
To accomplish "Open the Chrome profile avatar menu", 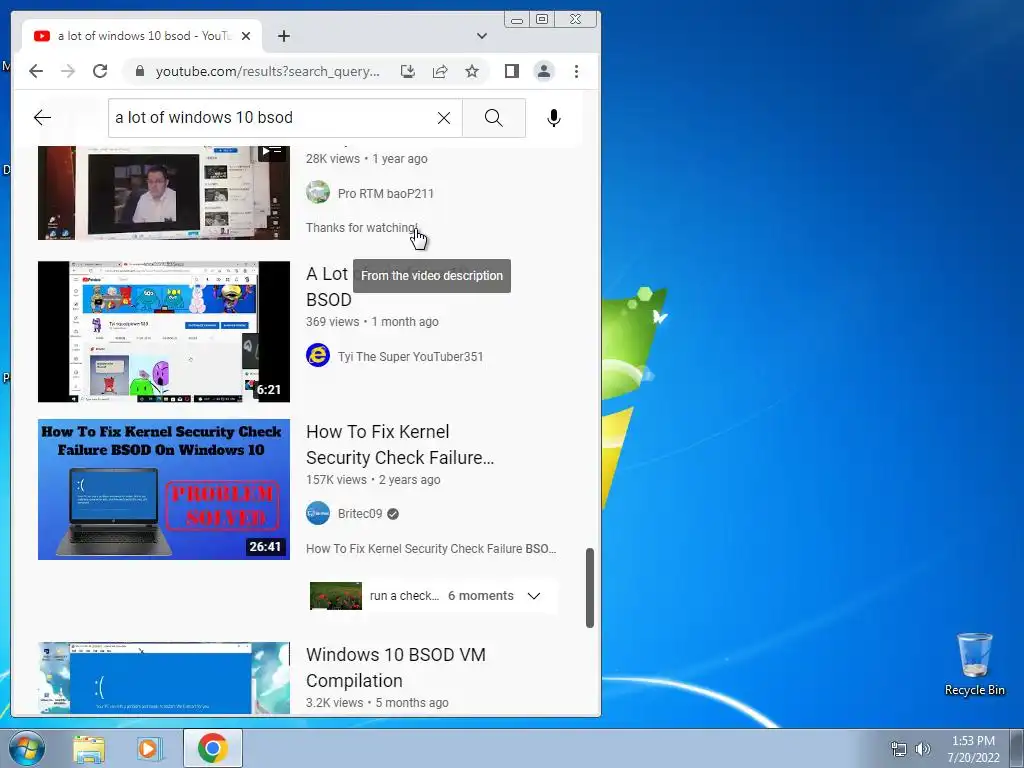I will (544, 71).
